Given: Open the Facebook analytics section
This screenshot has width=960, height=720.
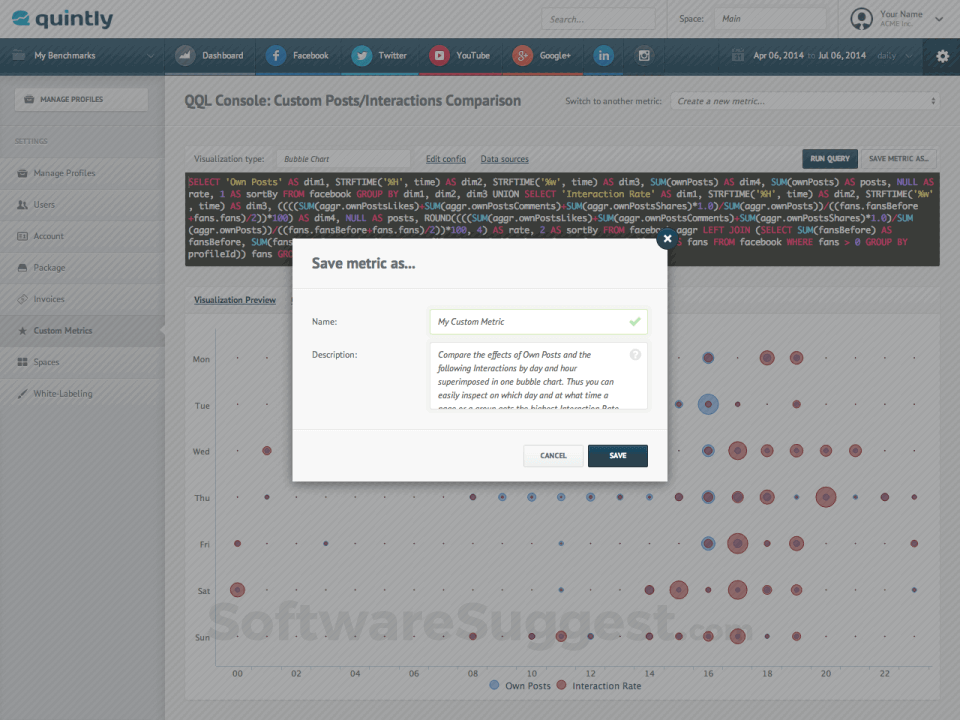Looking at the screenshot, I should click(x=298, y=57).
